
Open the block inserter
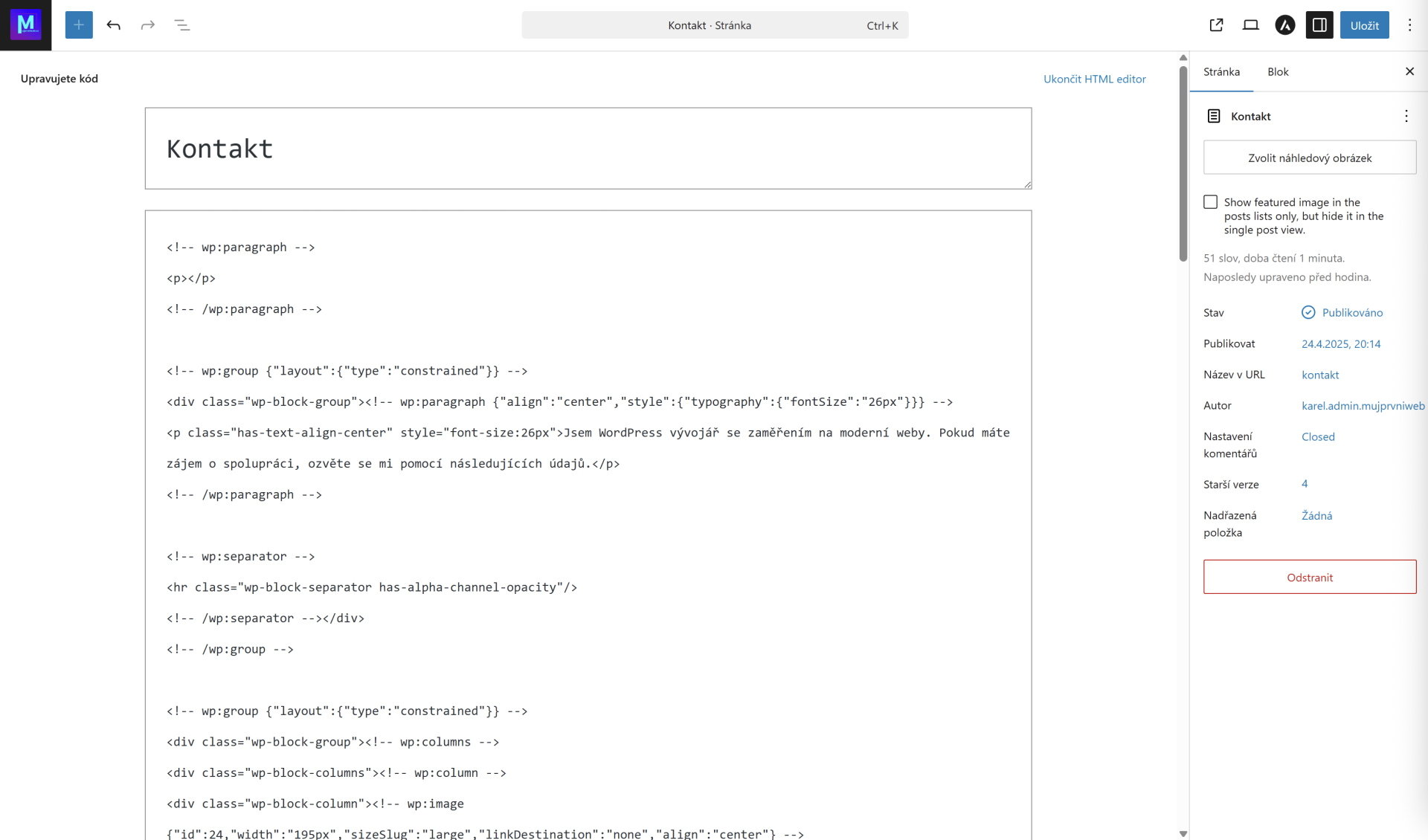pyautogui.click(x=79, y=25)
